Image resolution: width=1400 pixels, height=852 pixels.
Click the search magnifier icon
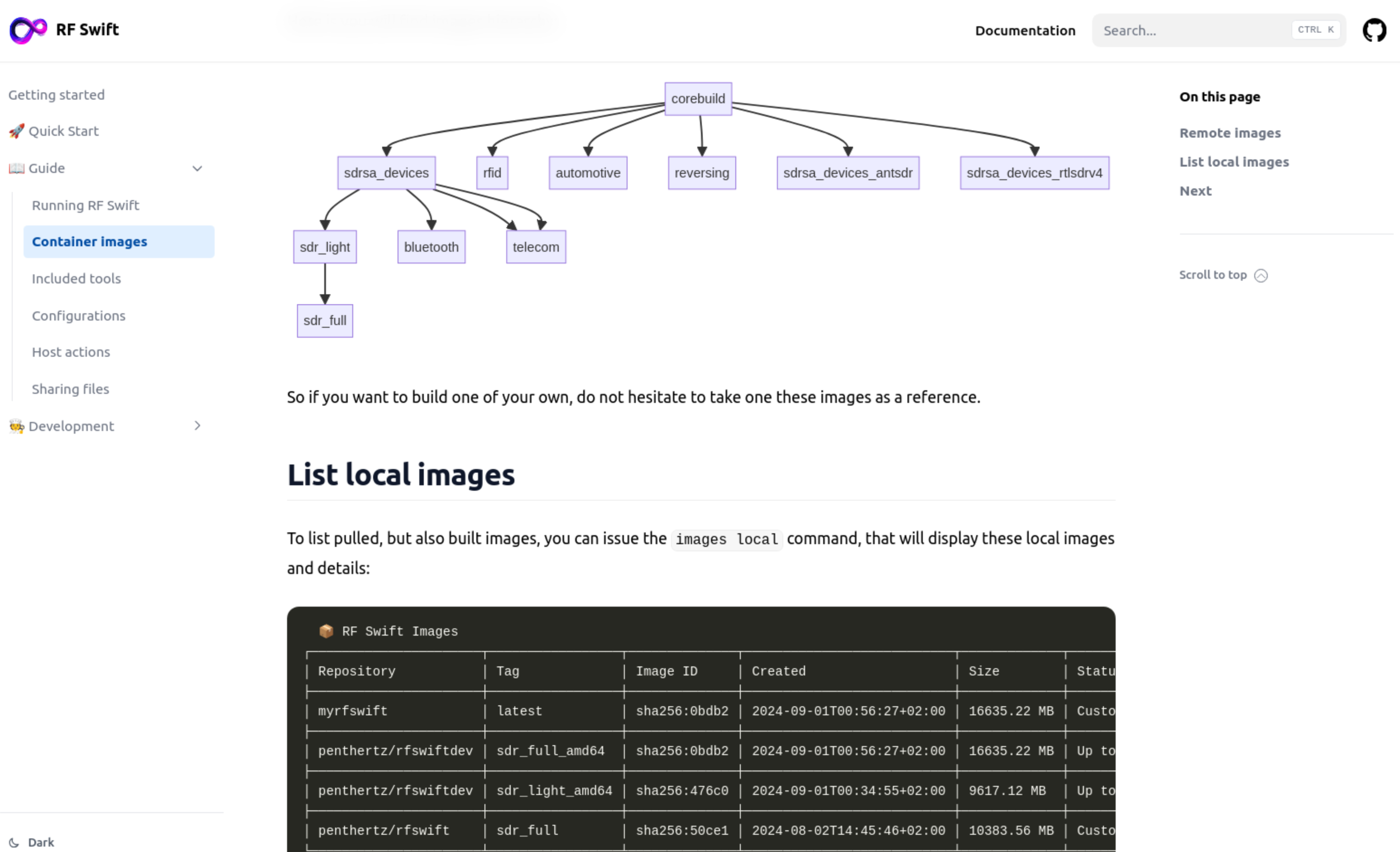pos(1108,30)
